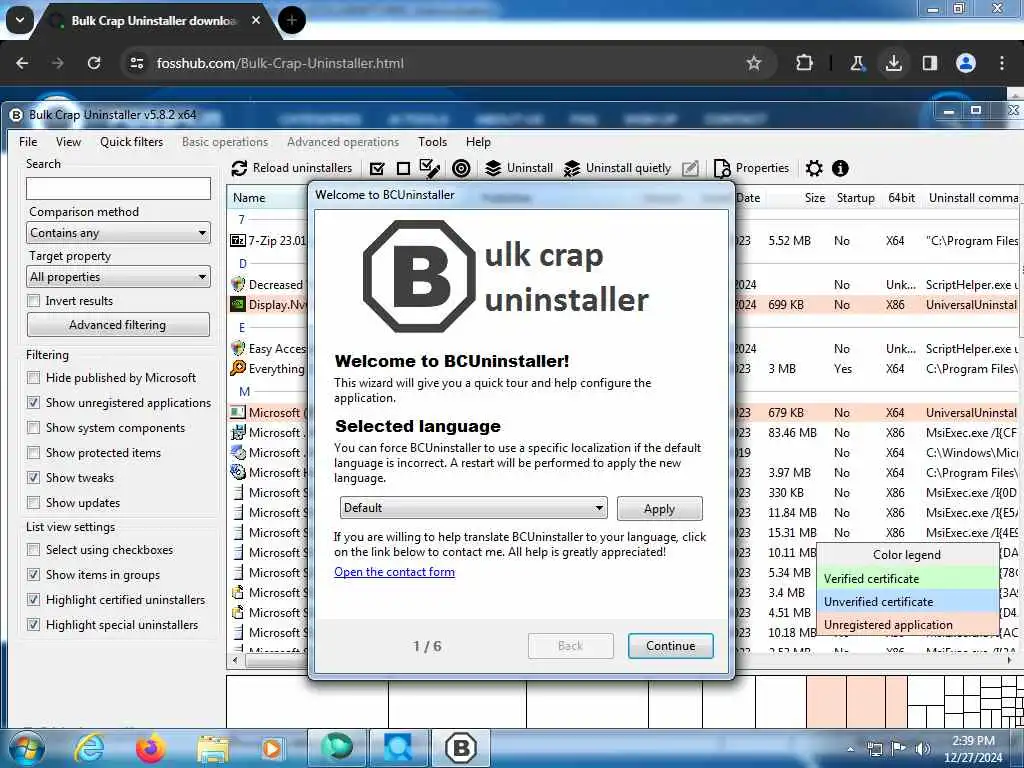
Task: Click the Reload uninstallers icon
Action: (x=239, y=168)
